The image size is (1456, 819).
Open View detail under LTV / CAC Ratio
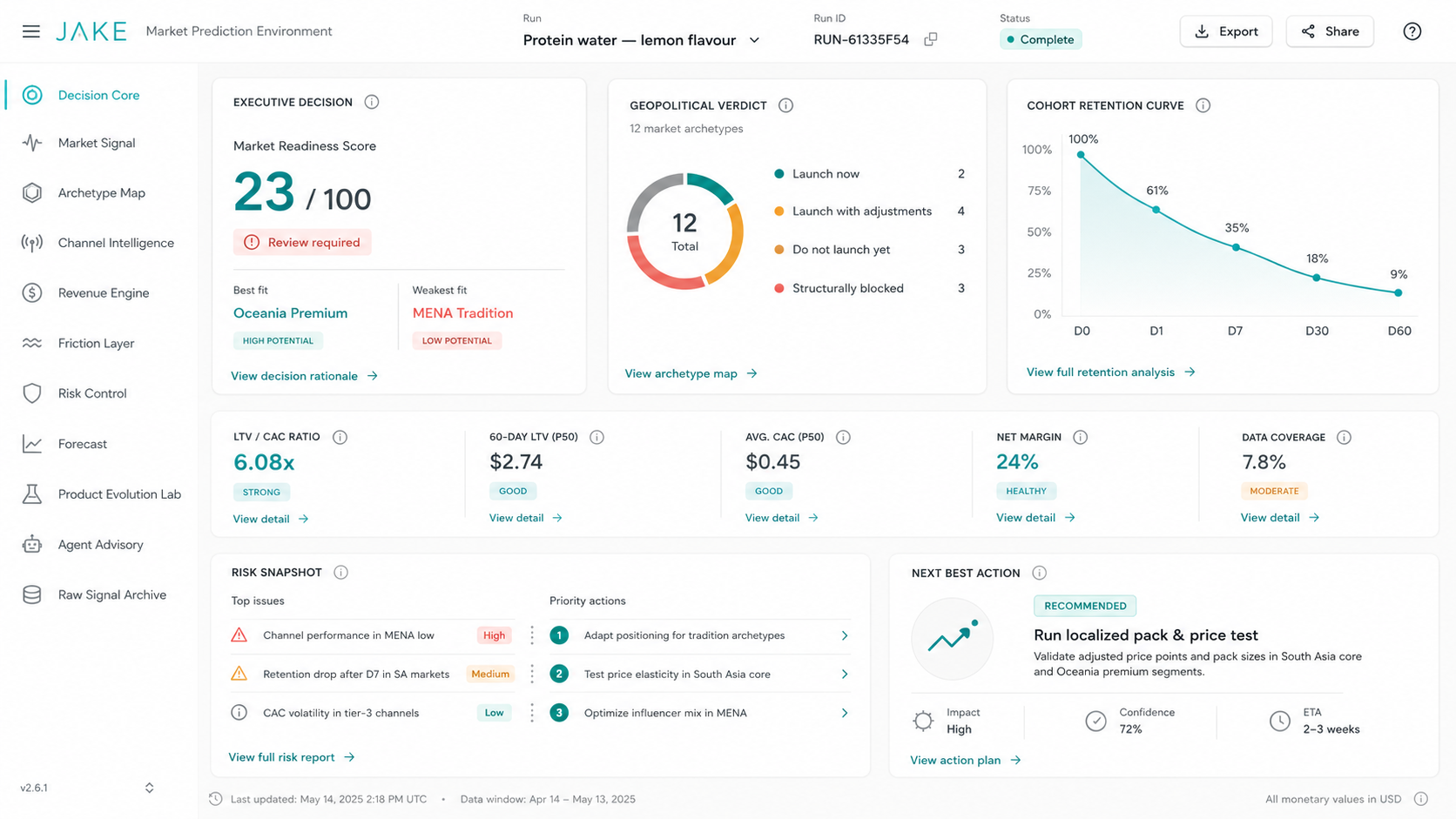271,519
